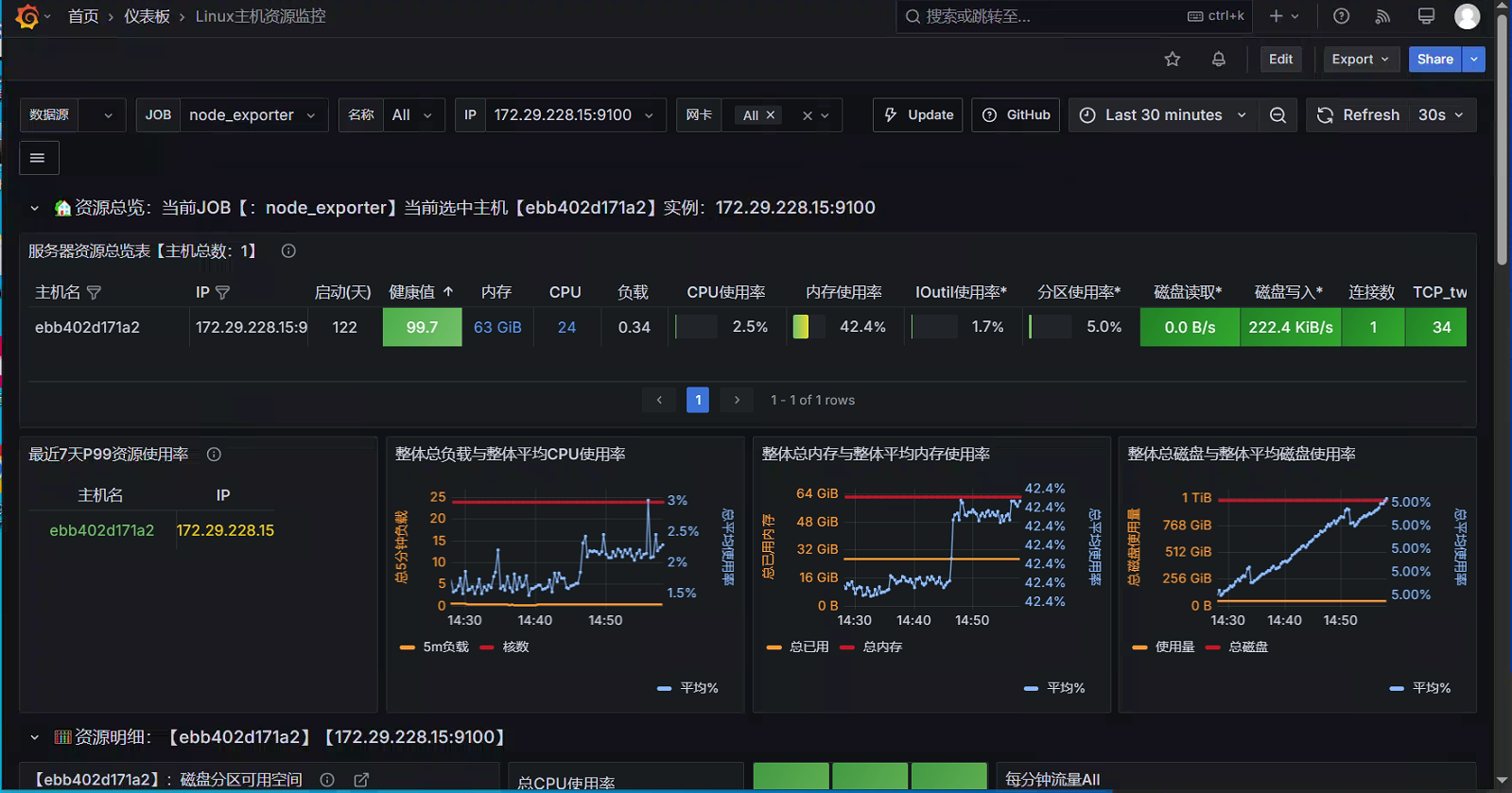Open the help question mark icon

click(1341, 16)
